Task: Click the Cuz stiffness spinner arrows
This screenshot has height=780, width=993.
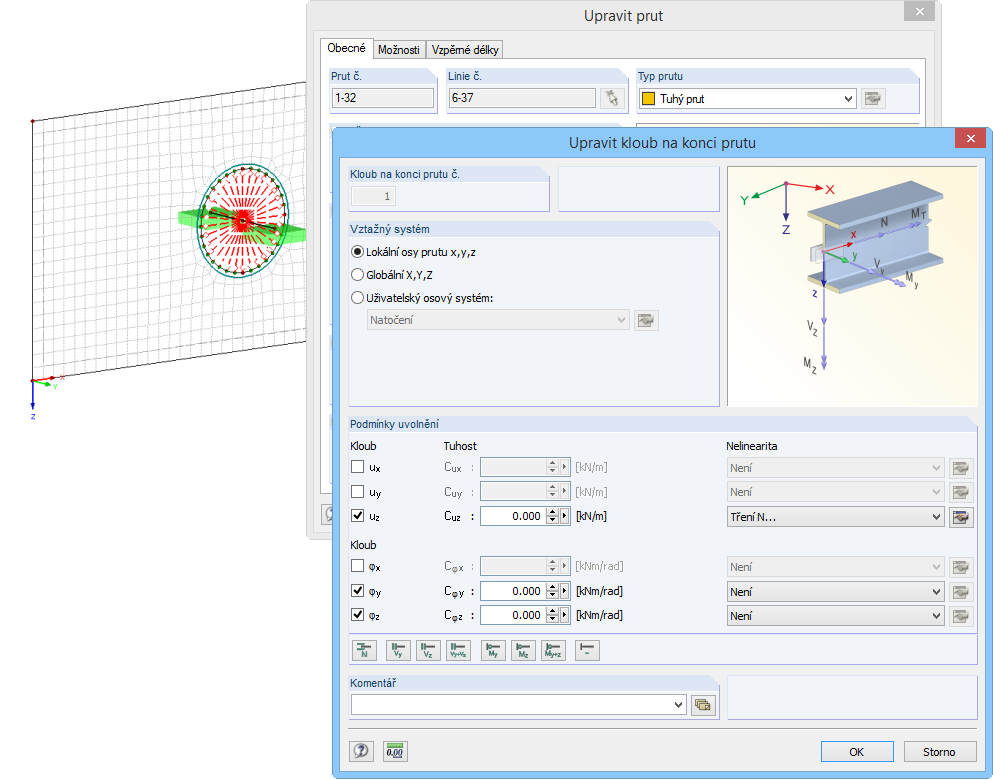Action: [x=552, y=517]
